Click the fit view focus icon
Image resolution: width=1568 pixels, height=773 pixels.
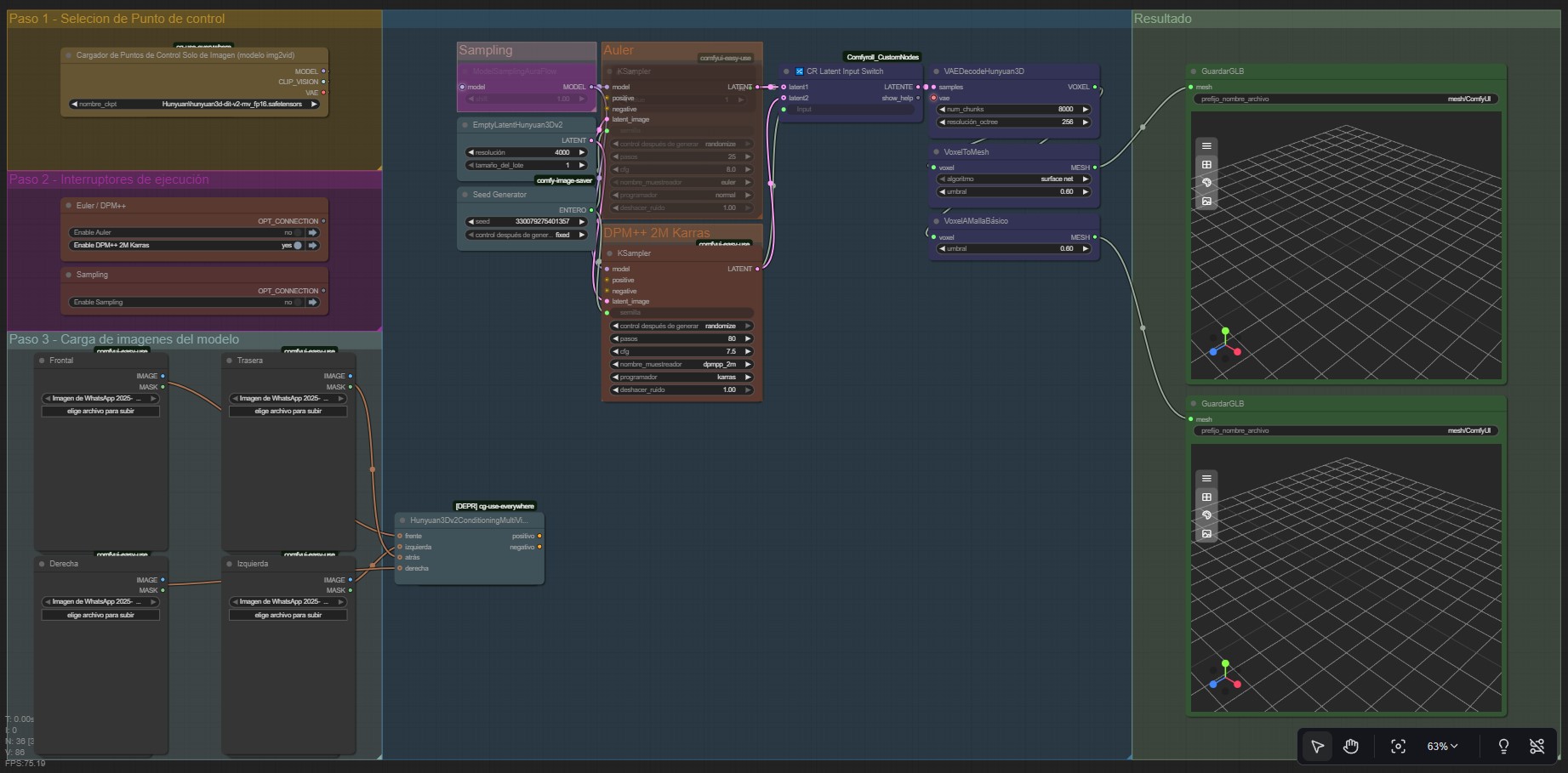(x=1398, y=747)
